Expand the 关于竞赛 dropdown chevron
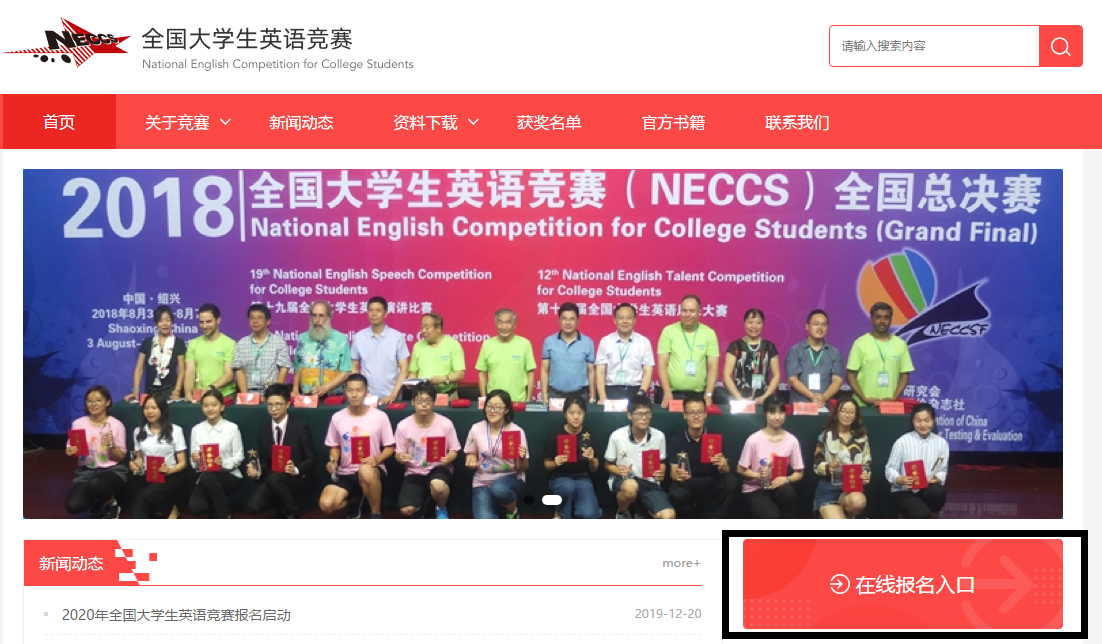The width and height of the screenshot is (1102, 644). pyautogui.click(x=226, y=122)
